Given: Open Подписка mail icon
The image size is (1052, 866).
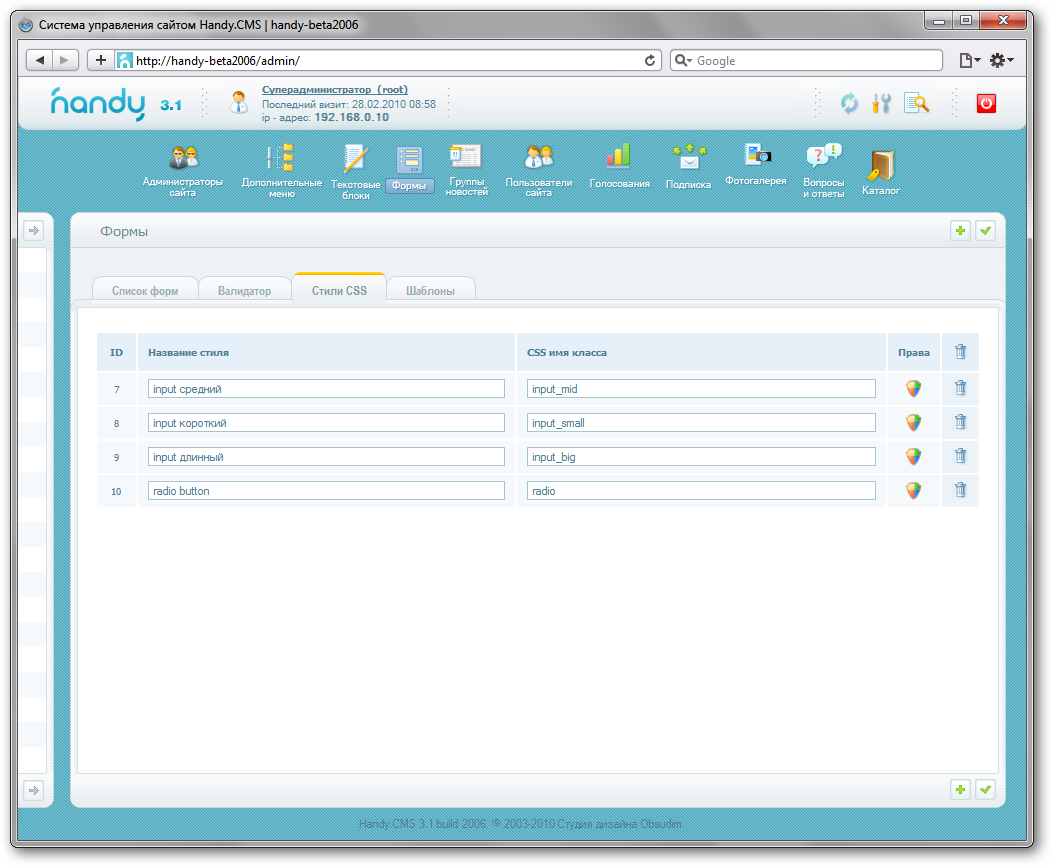Looking at the screenshot, I should (x=688, y=157).
